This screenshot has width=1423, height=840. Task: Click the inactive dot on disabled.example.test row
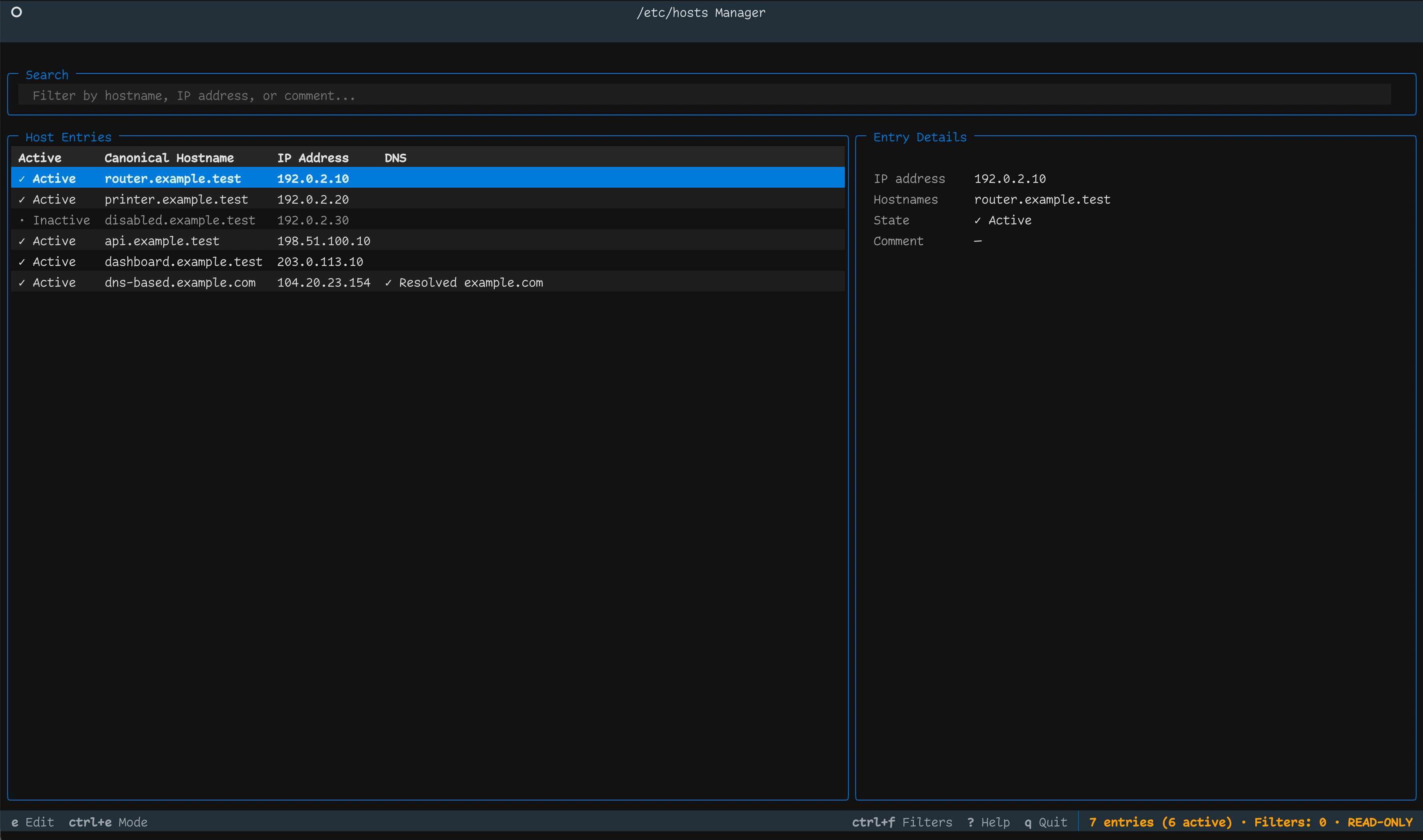point(22,220)
